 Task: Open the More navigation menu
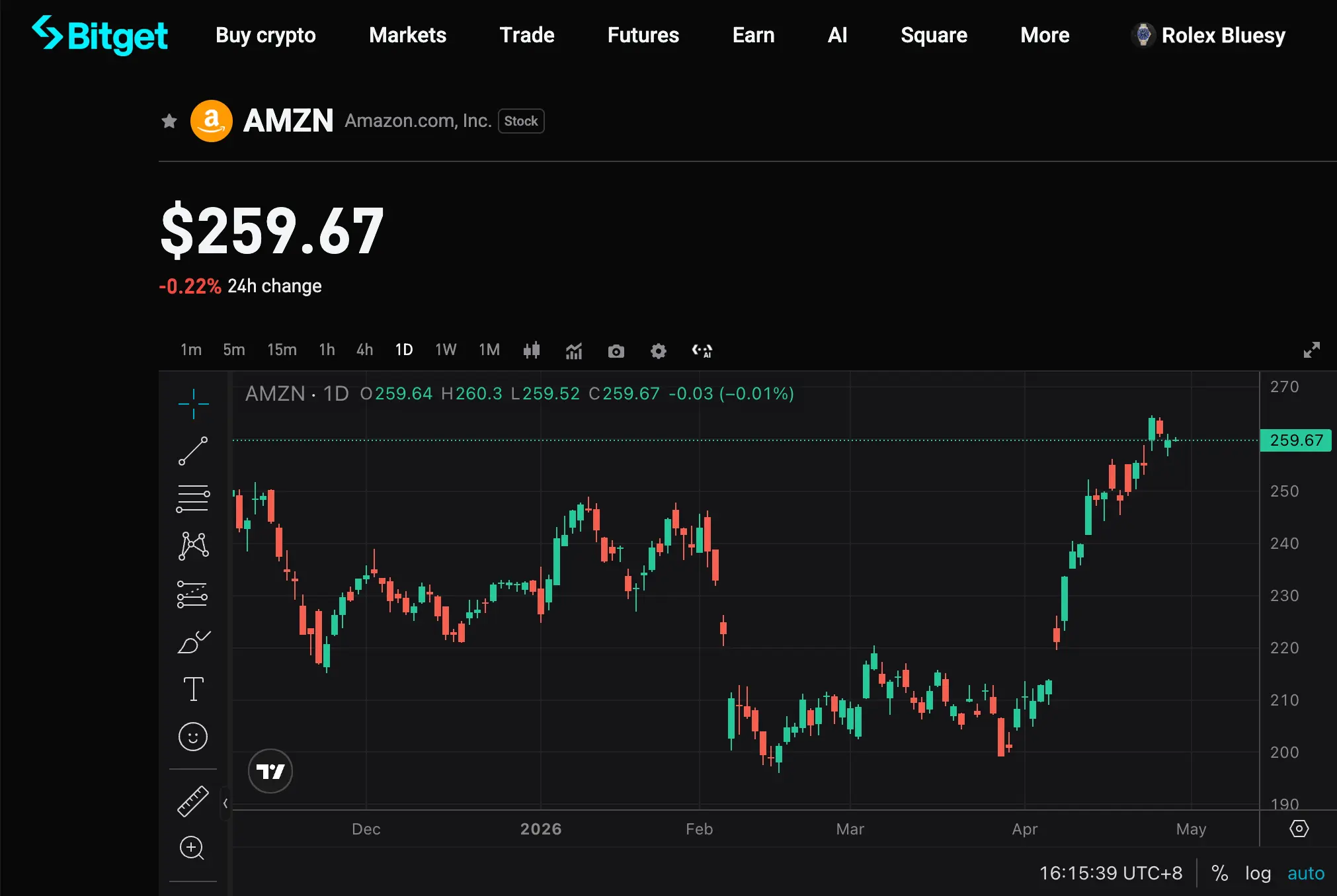click(x=1044, y=35)
